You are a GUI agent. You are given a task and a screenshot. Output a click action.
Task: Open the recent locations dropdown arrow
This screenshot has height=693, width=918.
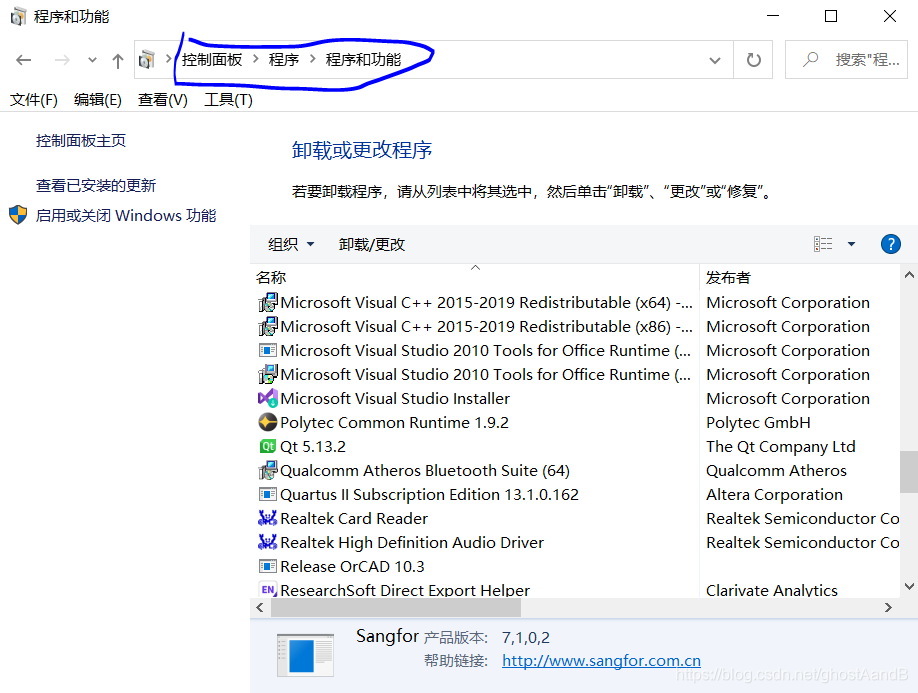(x=92, y=60)
